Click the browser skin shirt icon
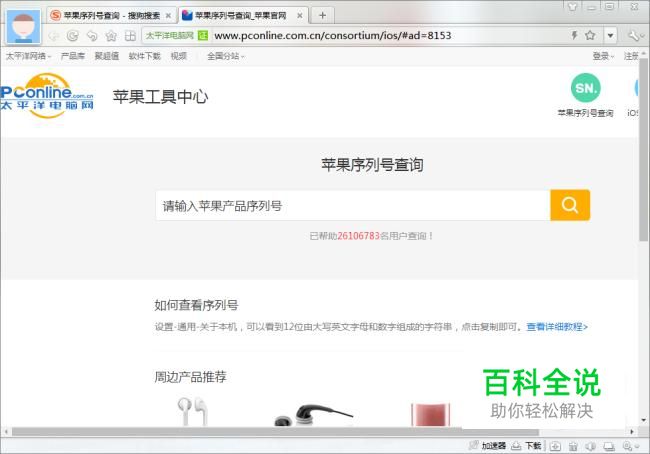The image size is (650, 454). [x=573, y=7]
